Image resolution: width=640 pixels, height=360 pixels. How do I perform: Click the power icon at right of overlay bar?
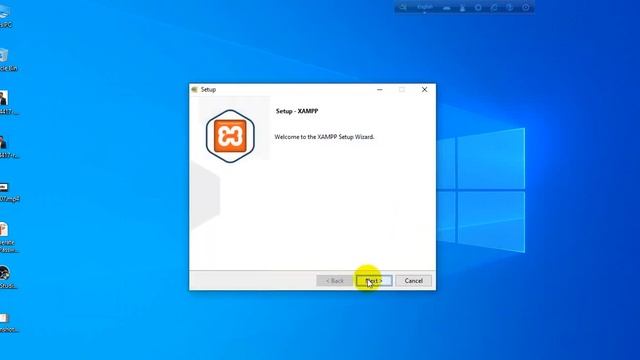pos(526,7)
